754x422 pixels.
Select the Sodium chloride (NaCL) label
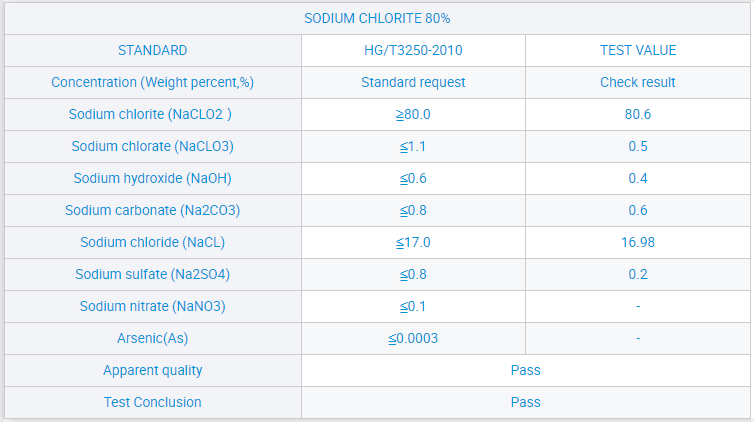click(x=152, y=242)
